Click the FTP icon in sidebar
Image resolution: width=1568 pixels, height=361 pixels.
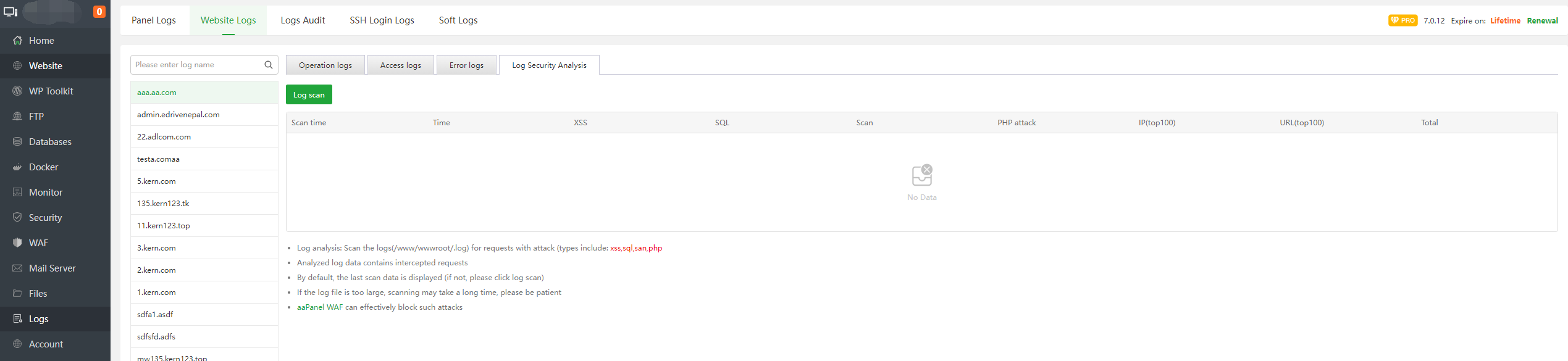(17, 117)
